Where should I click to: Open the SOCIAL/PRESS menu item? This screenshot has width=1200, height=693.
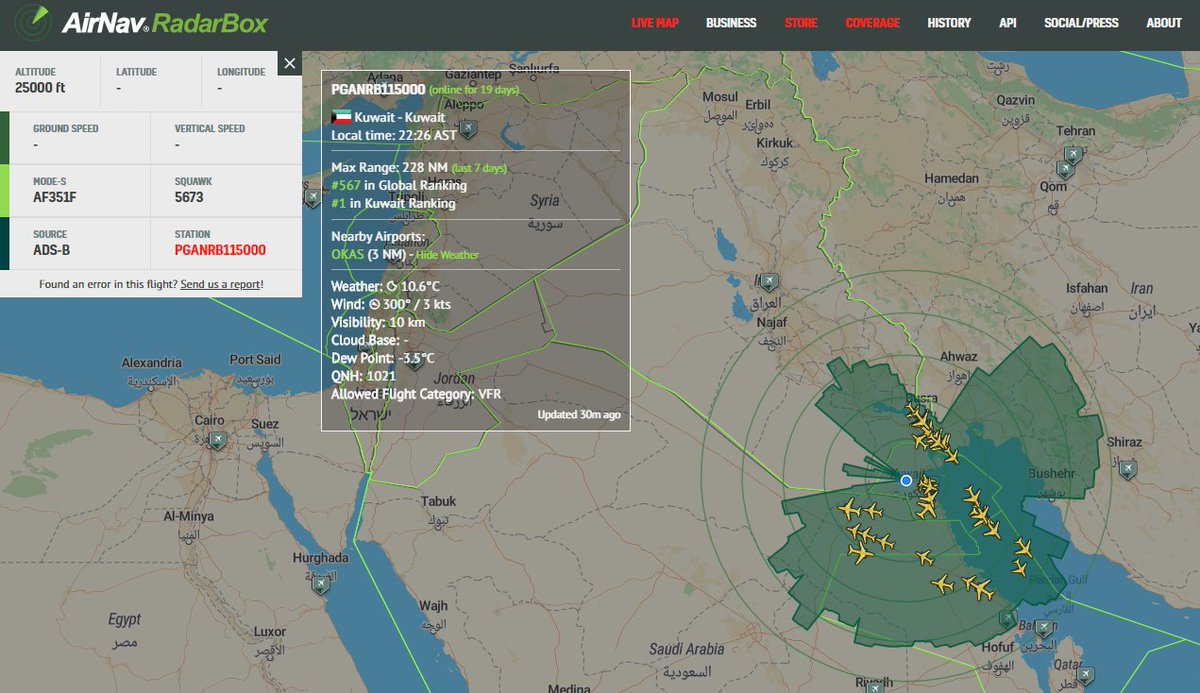(1081, 23)
